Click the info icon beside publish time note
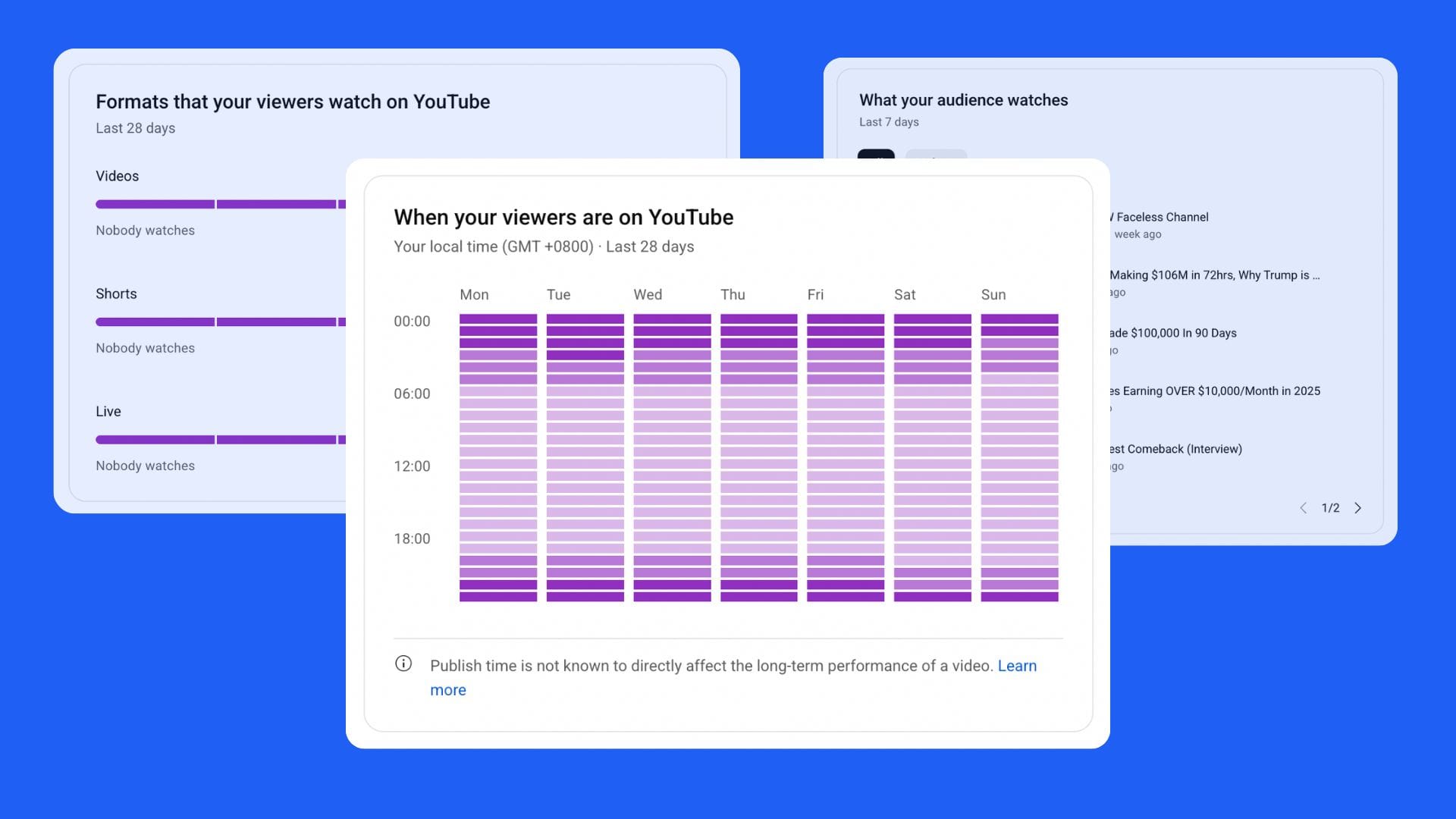 pyautogui.click(x=403, y=664)
